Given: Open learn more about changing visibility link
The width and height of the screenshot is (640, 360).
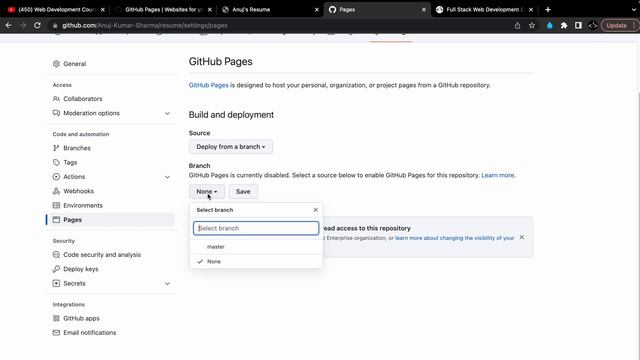Looking at the screenshot, I should pyautogui.click(x=454, y=238).
